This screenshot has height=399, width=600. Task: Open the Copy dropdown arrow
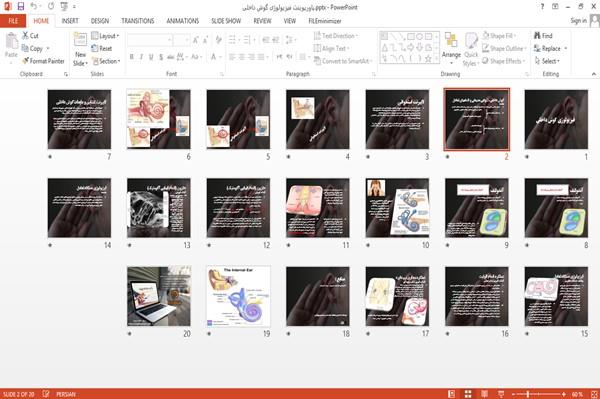[x=48, y=48]
